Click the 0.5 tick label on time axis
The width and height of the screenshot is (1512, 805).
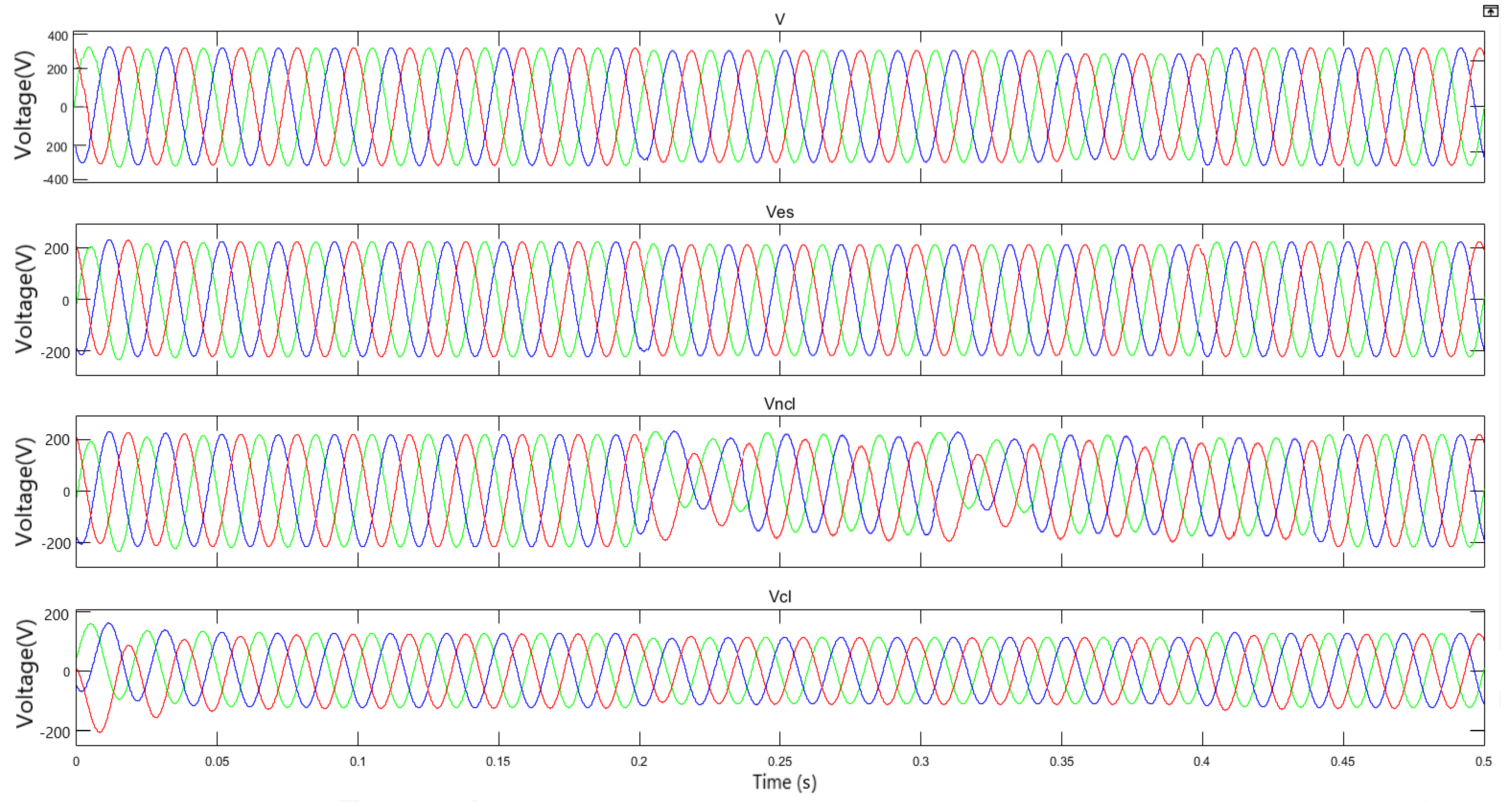1483,761
